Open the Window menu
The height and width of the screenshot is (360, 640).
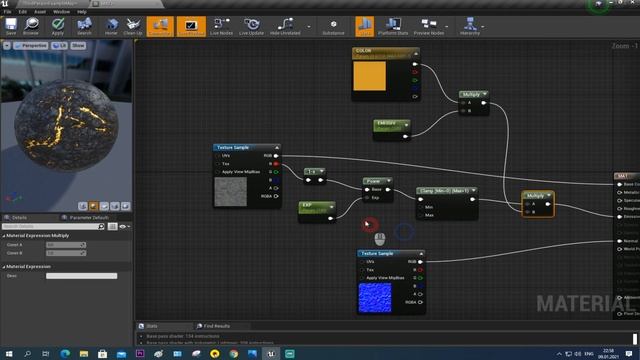pyautogui.click(x=62, y=12)
